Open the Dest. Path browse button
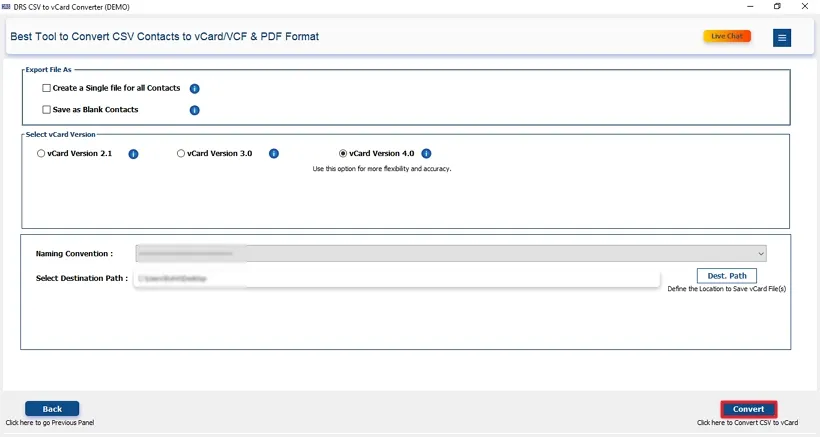 coord(727,275)
